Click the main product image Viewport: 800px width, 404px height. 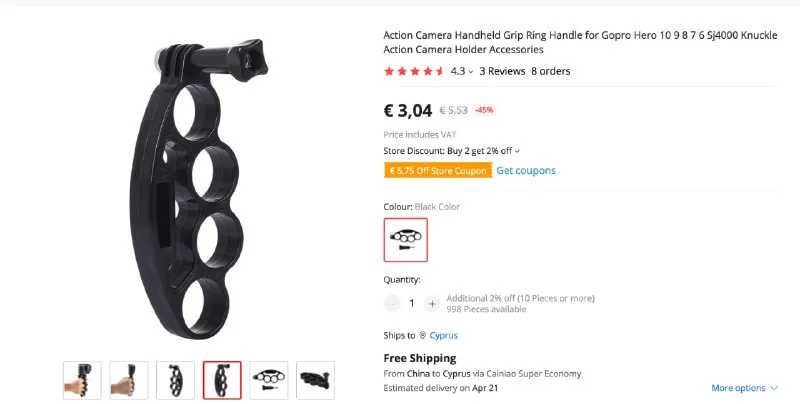coord(199,189)
